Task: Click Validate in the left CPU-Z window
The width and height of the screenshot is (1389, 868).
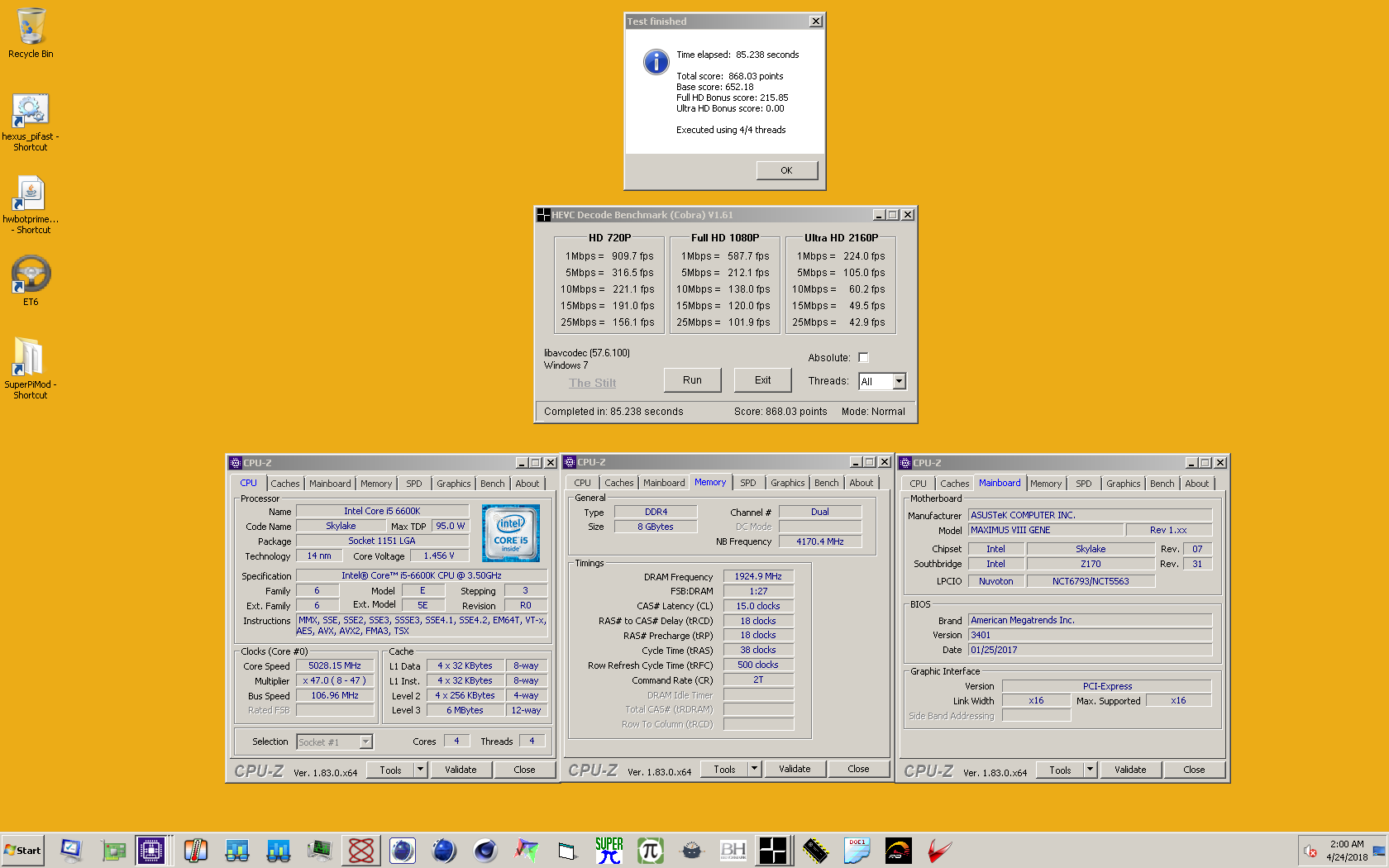Action: click(x=461, y=770)
